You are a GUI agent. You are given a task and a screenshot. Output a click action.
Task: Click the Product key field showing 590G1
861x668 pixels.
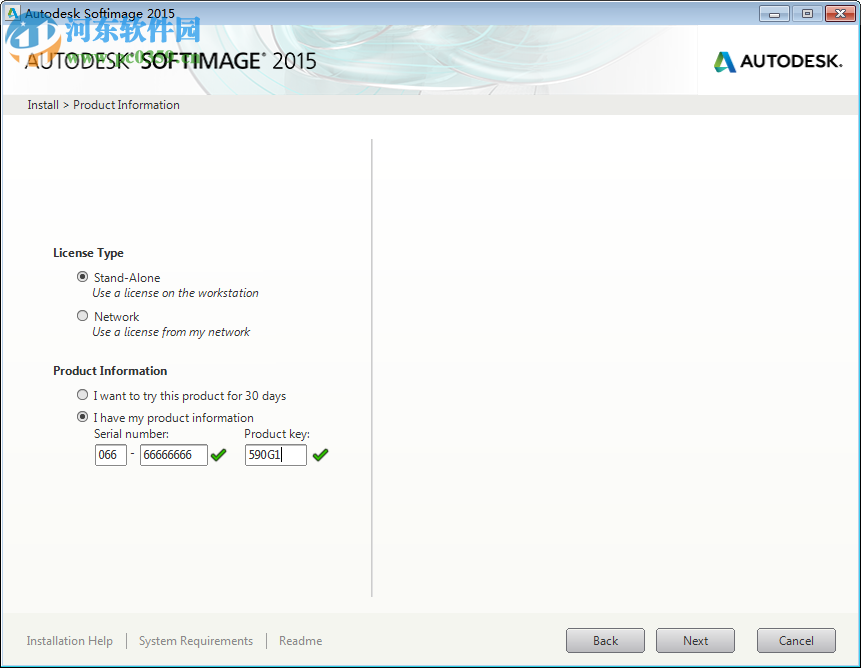275,454
